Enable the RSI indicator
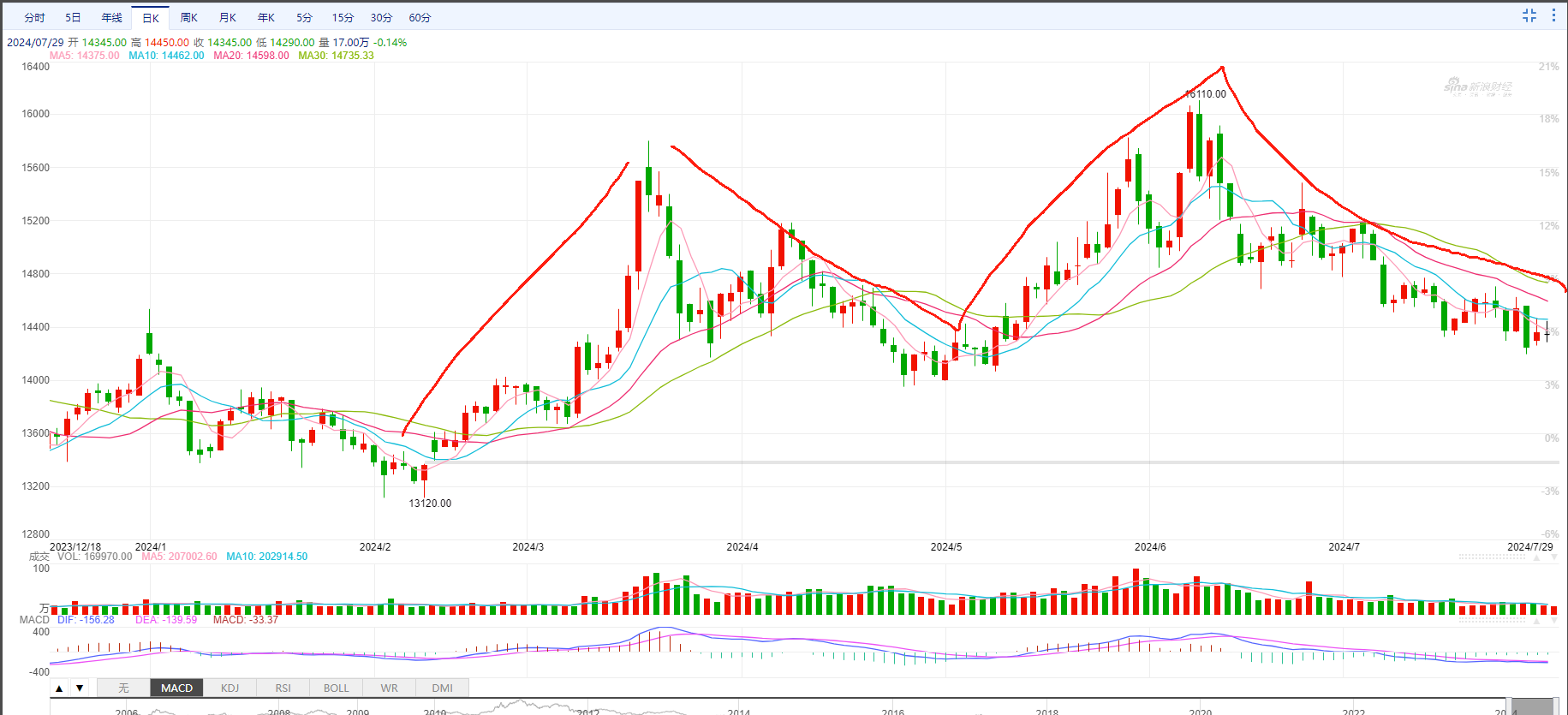The width and height of the screenshot is (1568, 715). (x=283, y=688)
